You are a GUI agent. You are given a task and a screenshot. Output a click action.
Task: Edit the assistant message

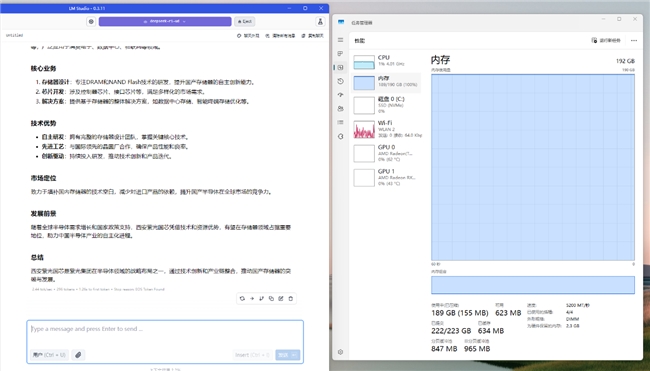click(281, 298)
